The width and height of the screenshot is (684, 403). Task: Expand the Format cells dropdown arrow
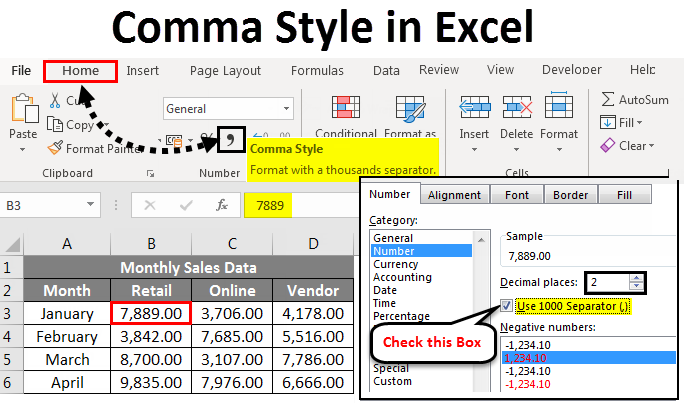(x=559, y=150)
